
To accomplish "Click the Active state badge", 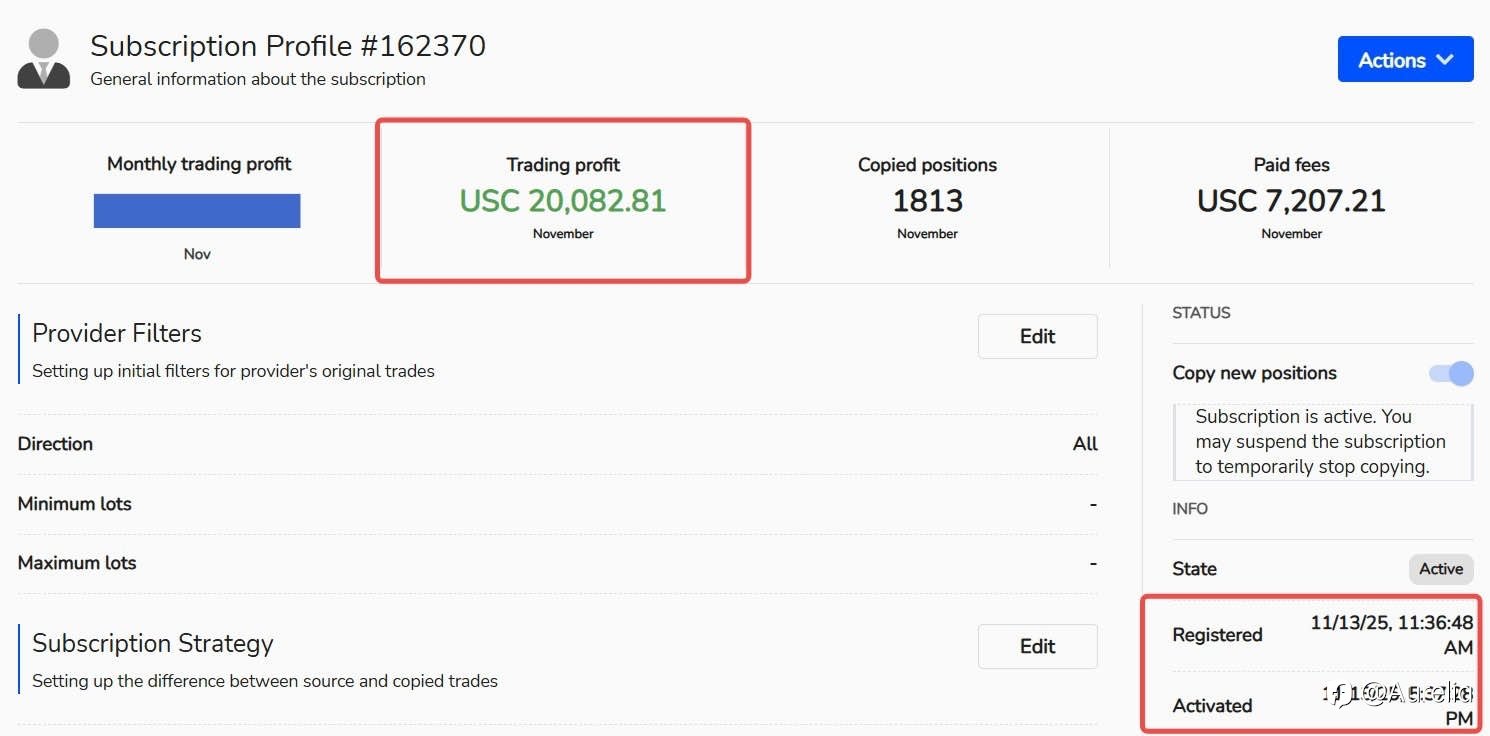I will [1440, 569].
